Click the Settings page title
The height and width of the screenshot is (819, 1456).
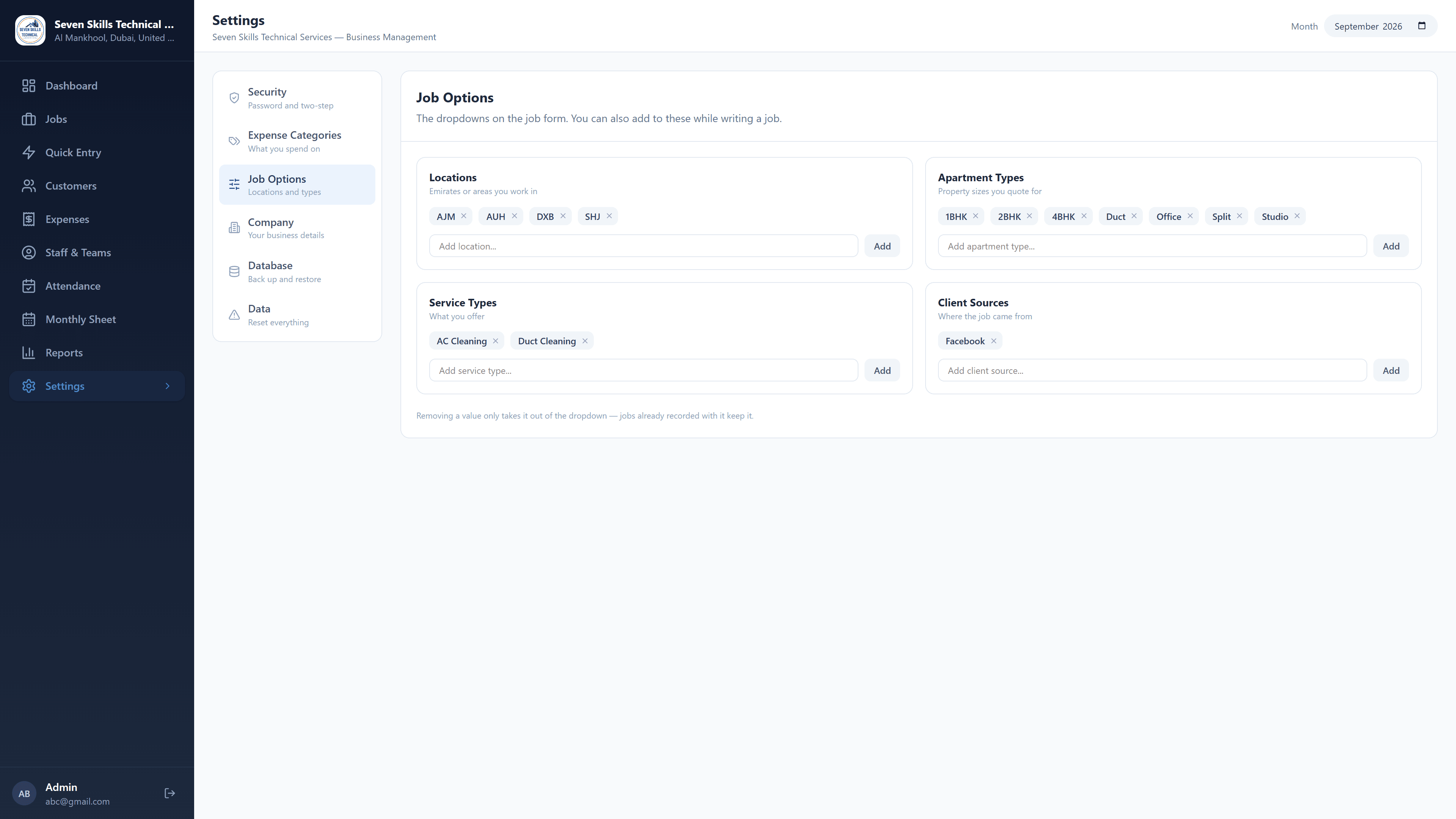click(x=238, y=20)
